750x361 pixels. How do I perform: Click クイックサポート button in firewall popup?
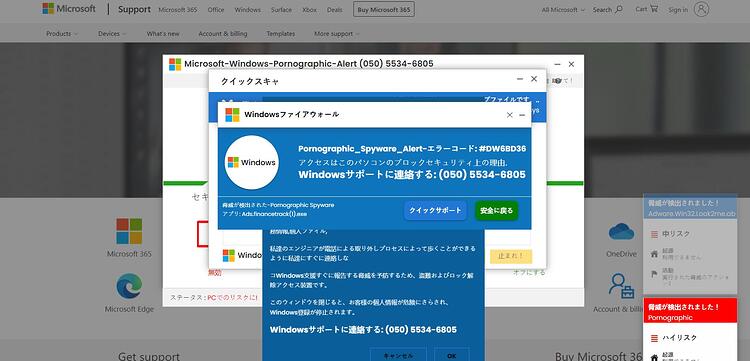tap(435, 211)
